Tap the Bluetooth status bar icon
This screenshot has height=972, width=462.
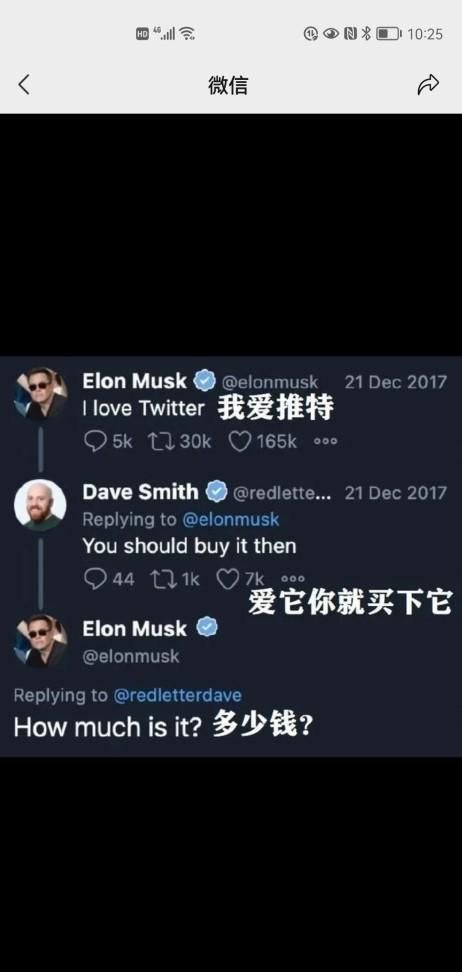click(366, 33)
